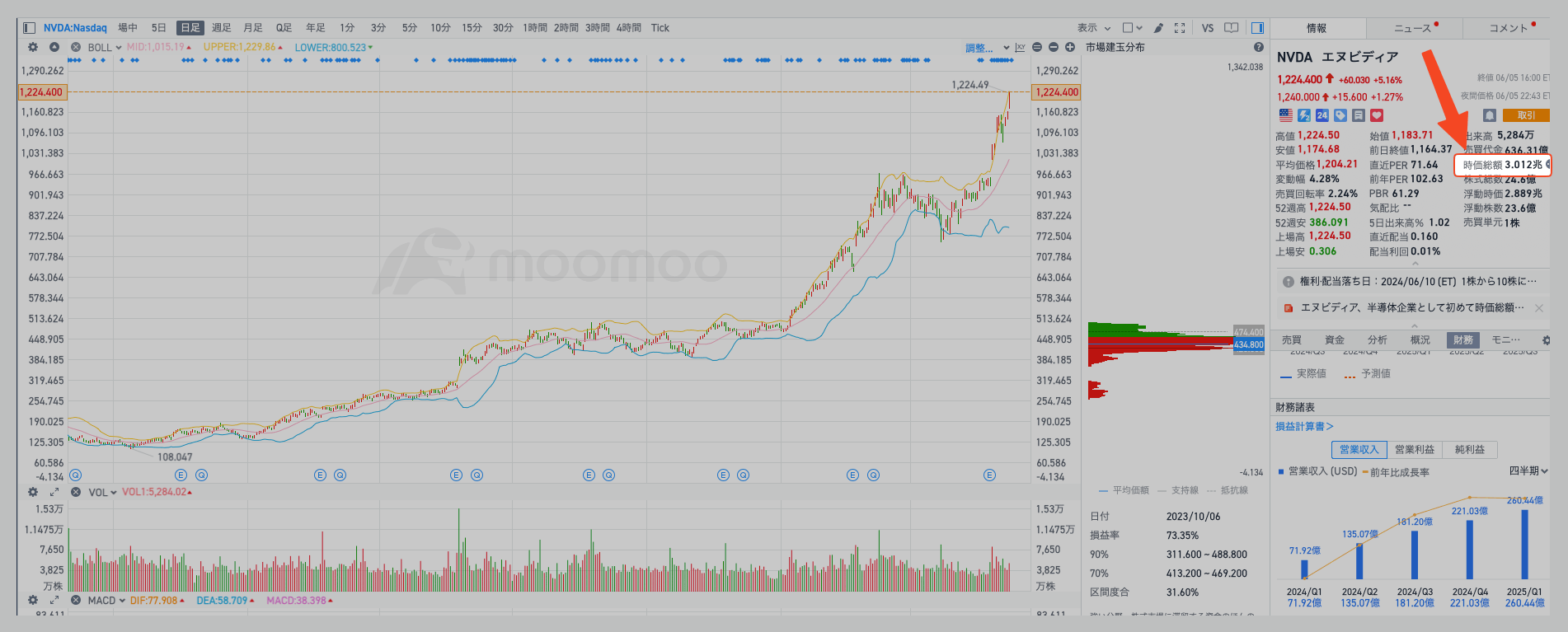Enter fullscreen chart mode
This screenshot has height=632, width=1568.
pyautogui.click(x=1180, y=28)
